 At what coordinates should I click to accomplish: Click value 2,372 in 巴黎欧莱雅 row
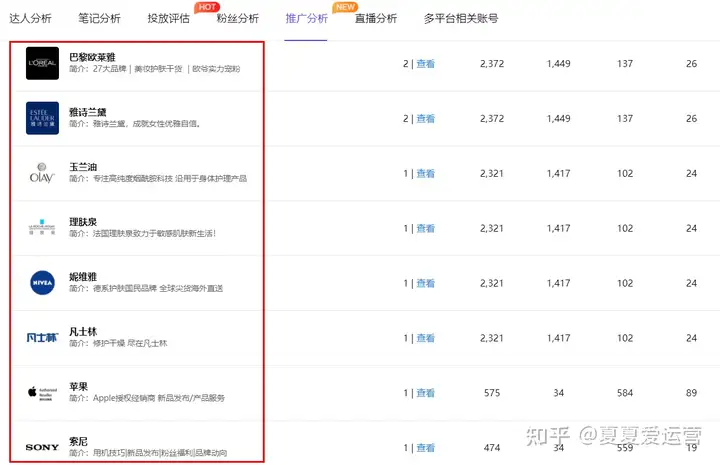click(x=492, y=64)
